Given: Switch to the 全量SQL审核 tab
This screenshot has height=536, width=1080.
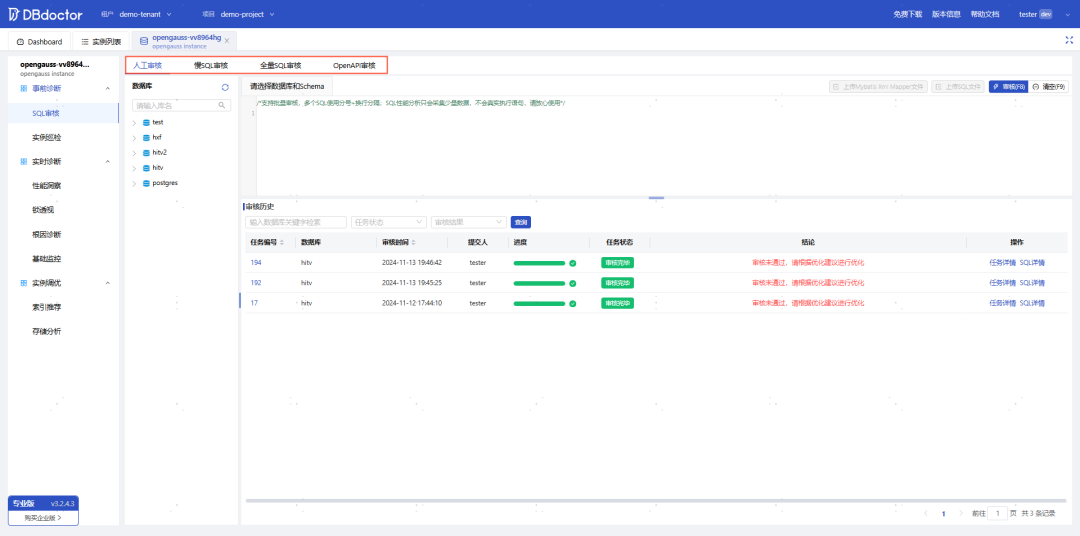Looking at the screenshot, I should 280,66.
